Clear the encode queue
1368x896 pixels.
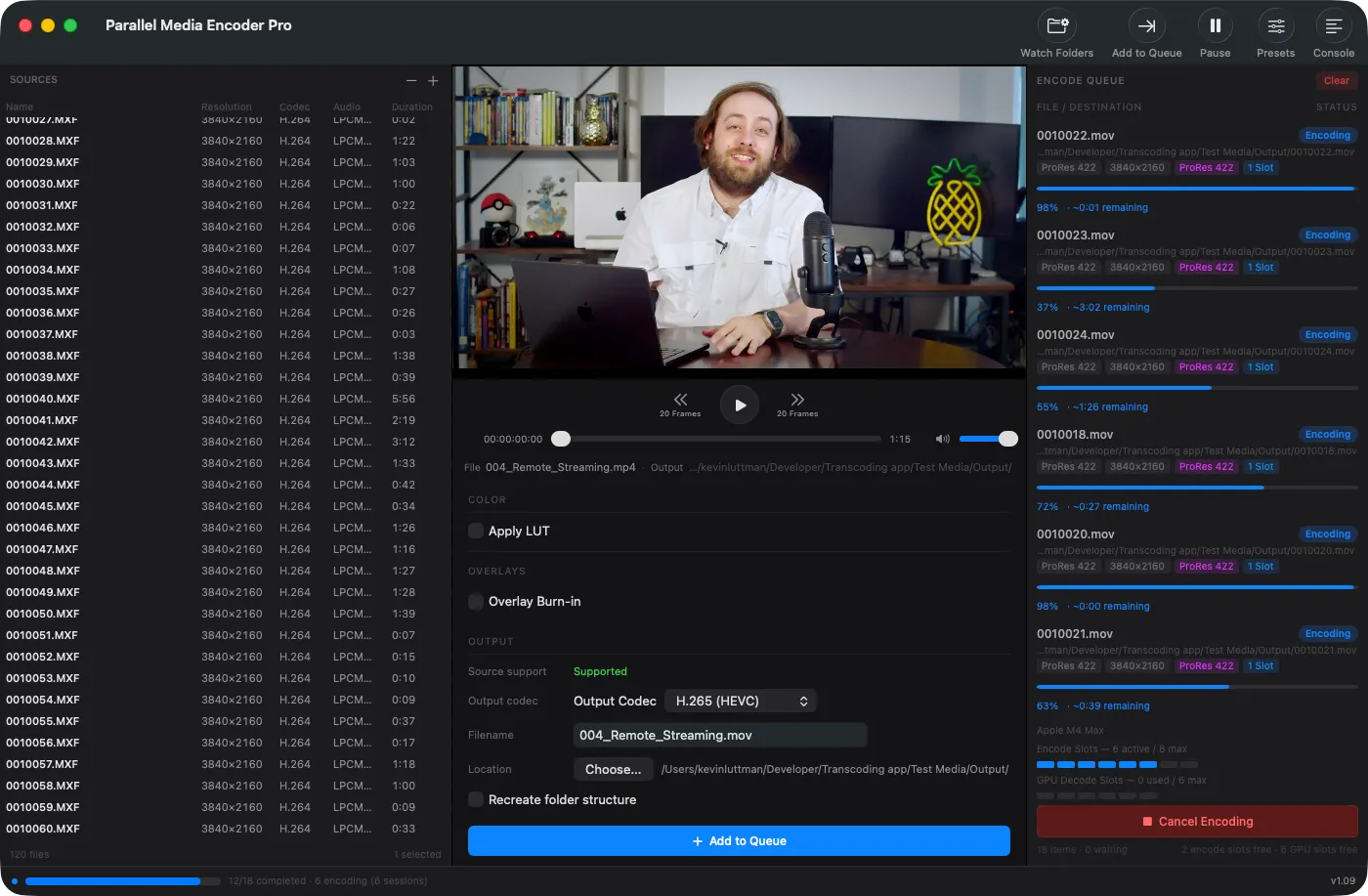pyautogui.click(x=1336, y=80)
